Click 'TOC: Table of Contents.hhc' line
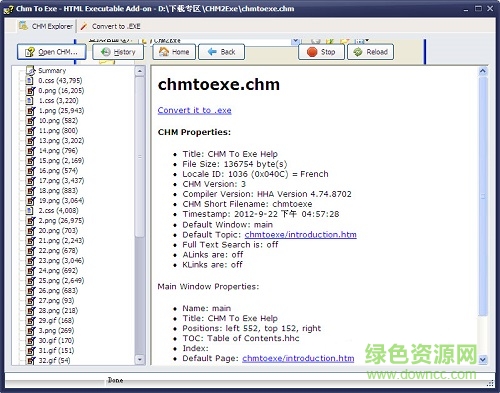The width and height of the screenshot is (500, 393). coord(241,338)
